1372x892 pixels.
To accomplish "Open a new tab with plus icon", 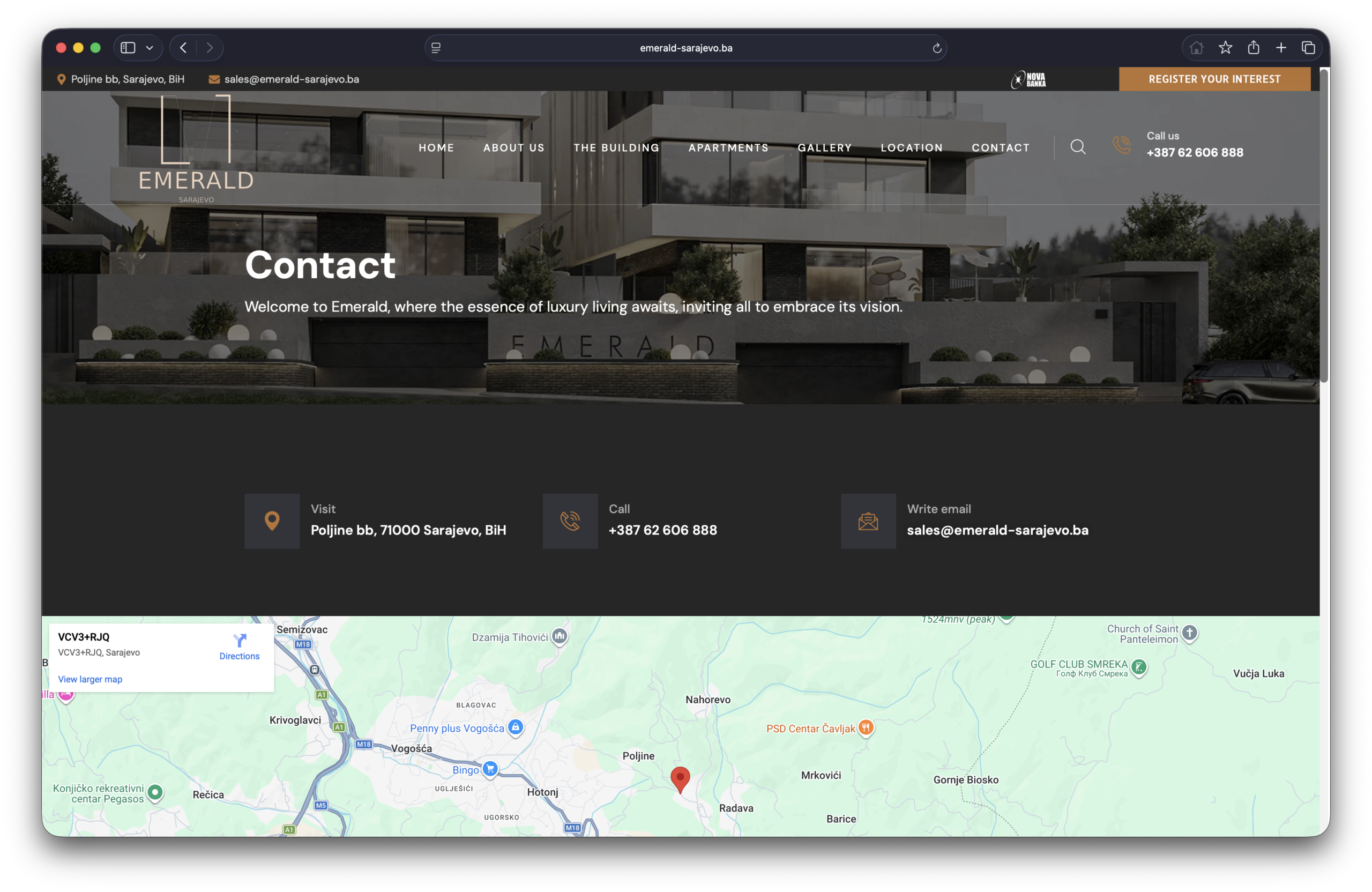I will tap(1281, 48).
